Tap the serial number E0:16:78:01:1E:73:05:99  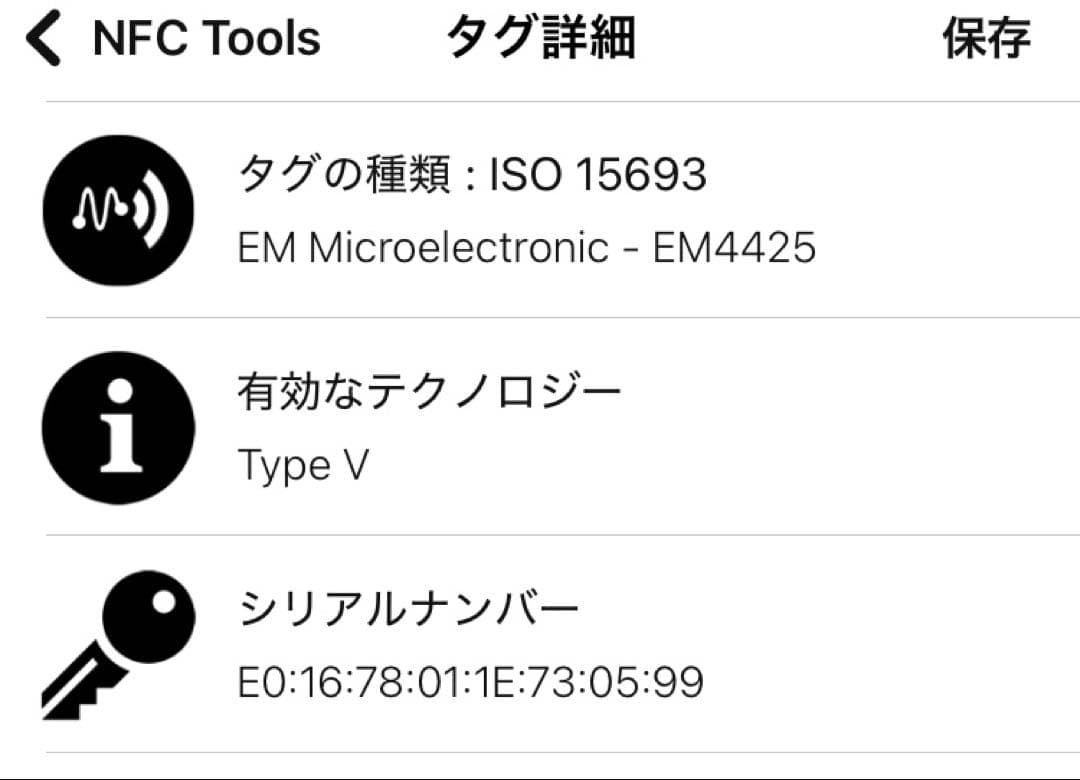point(470,682)
